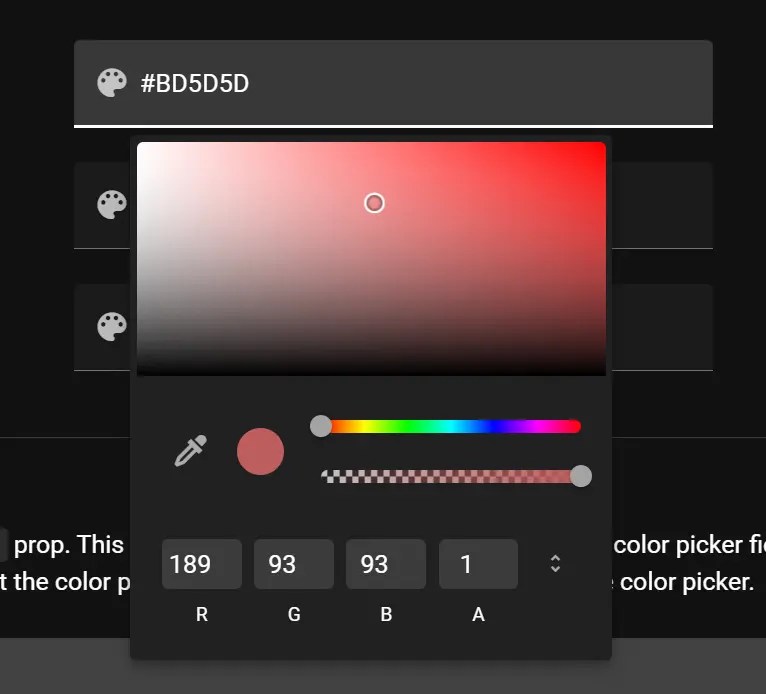Screen dimensions: 766x694
Task: Click the alpha slider's gray thumb
Action: [x=581, y=476]
